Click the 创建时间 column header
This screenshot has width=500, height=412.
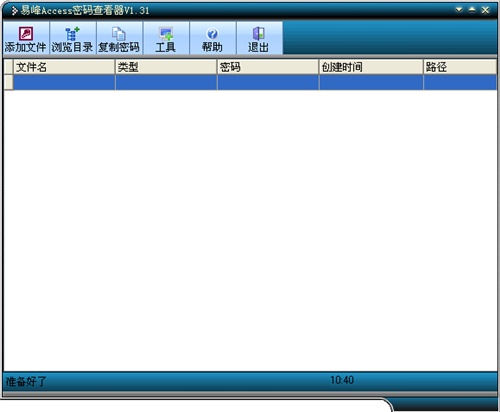371,67
